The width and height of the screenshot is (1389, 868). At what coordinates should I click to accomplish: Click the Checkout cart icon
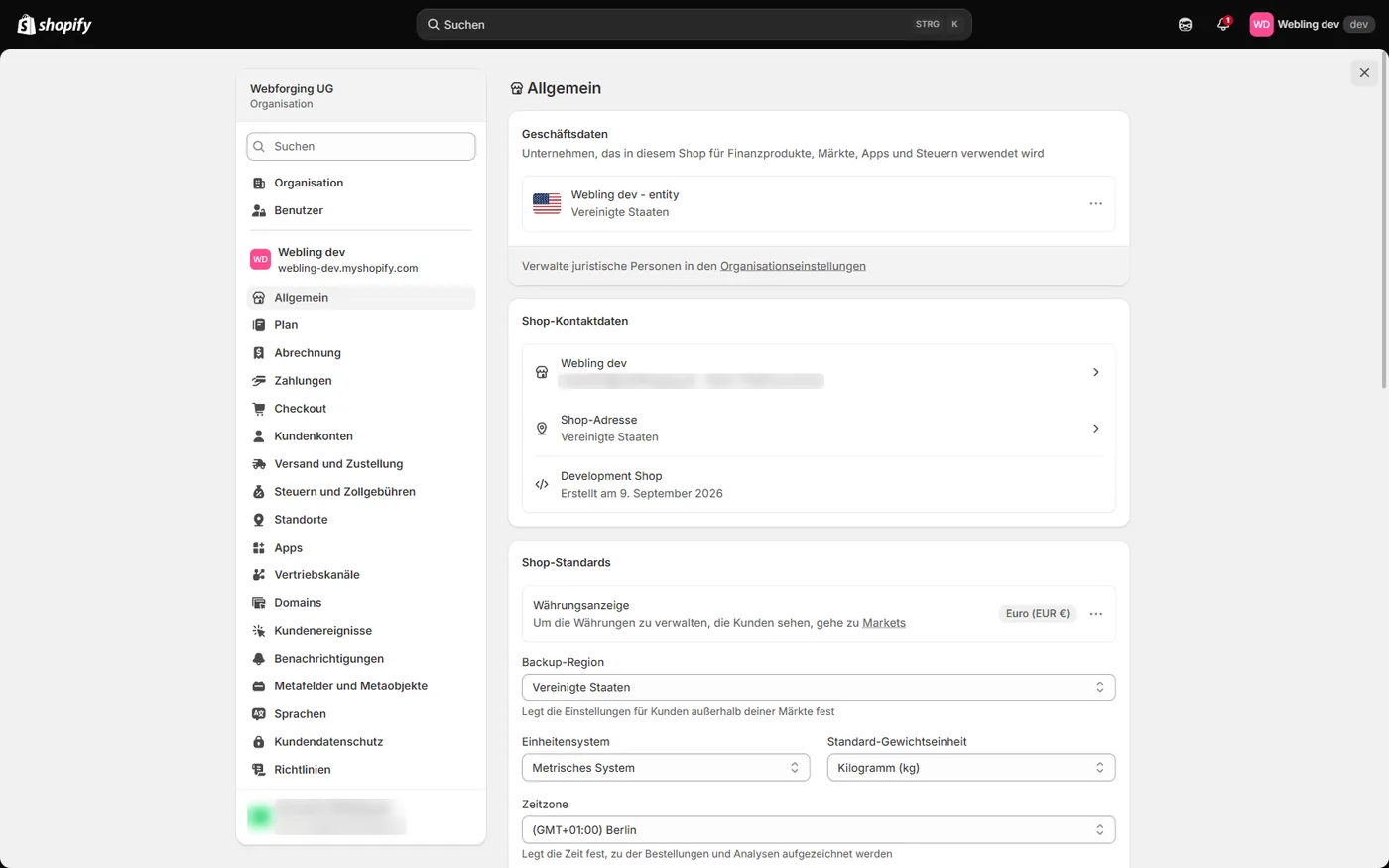coord(259,409)
